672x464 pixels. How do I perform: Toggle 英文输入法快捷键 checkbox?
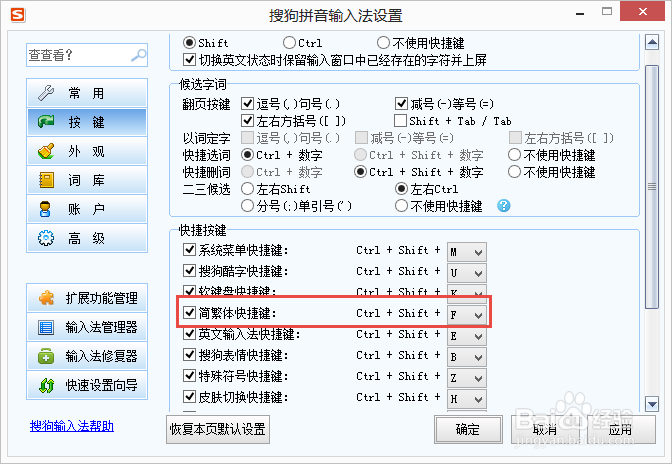189,334
